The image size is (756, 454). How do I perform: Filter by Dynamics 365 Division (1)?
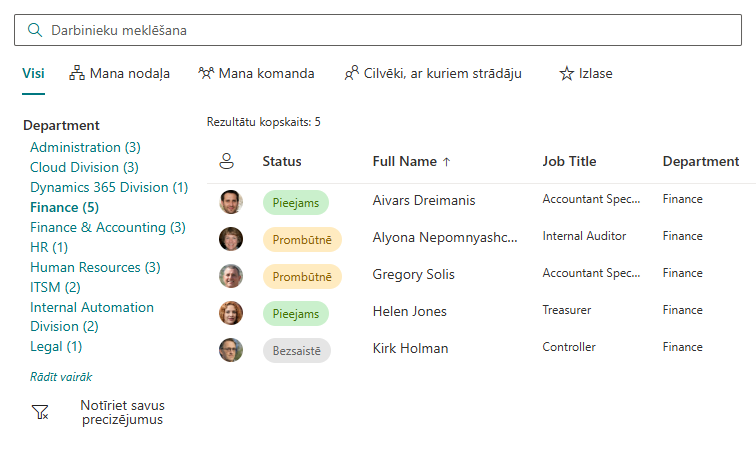(109, 187)
